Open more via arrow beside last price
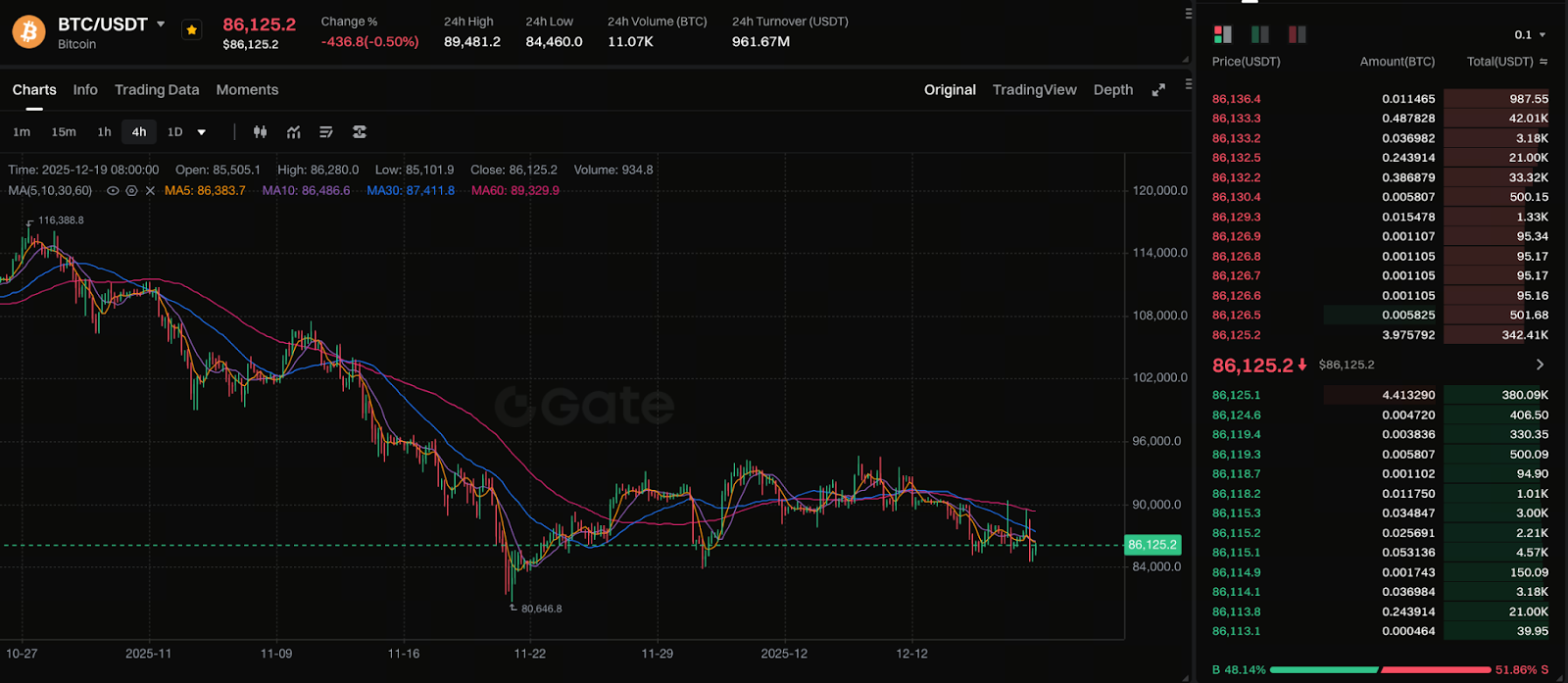The height and width of the screenshot is (683, 1568). [1540, 365]
